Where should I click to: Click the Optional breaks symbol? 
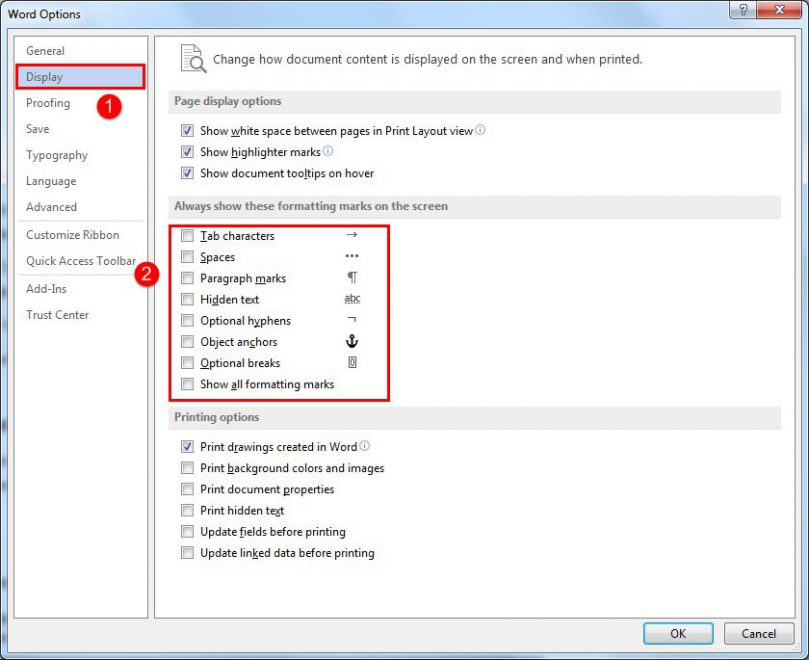pos(351,362)
